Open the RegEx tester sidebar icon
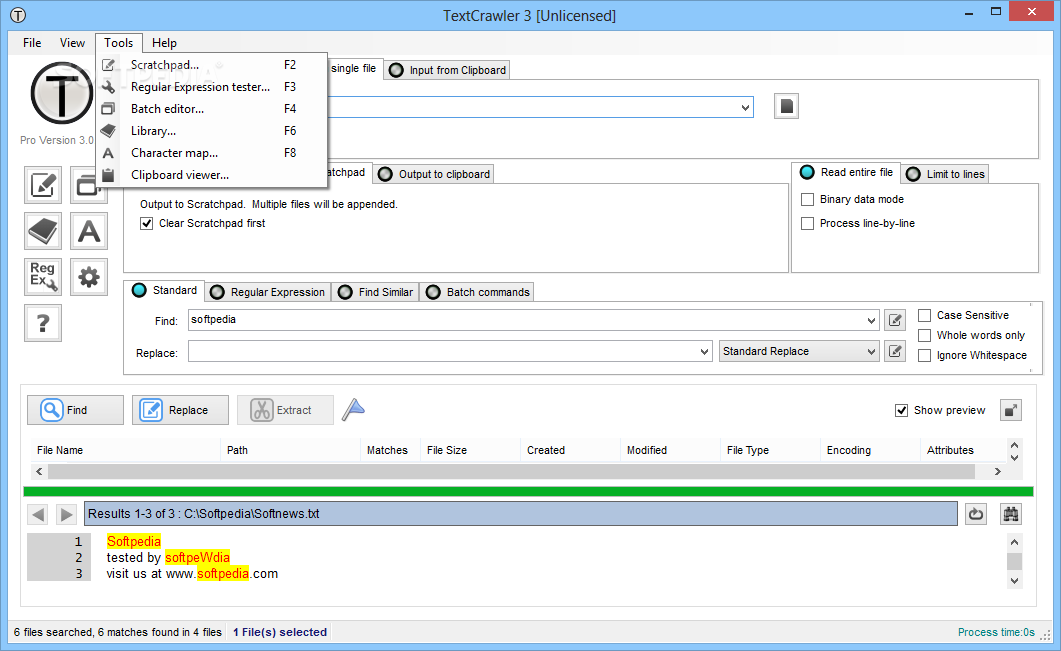This screenshot has height=651, width=1061. 43,277
